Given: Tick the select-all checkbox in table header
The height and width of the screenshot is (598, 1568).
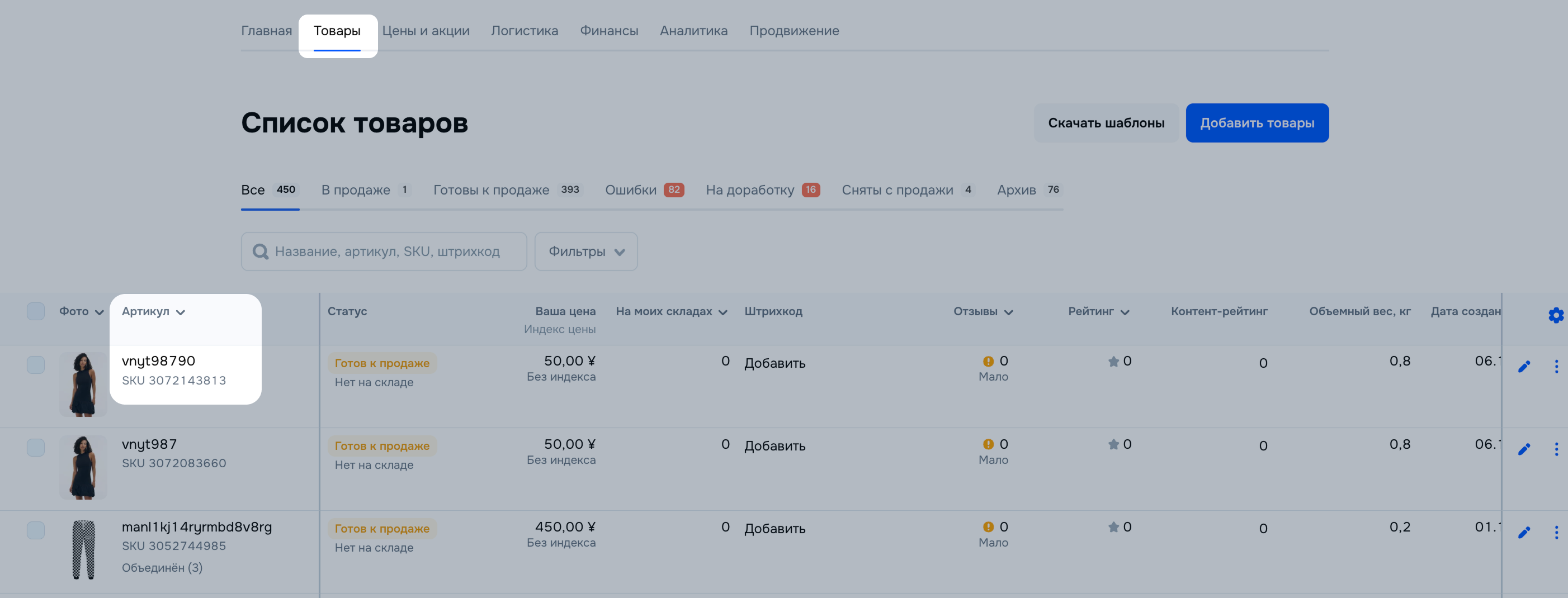Looking at the screenshot, I should pos(36,311).
